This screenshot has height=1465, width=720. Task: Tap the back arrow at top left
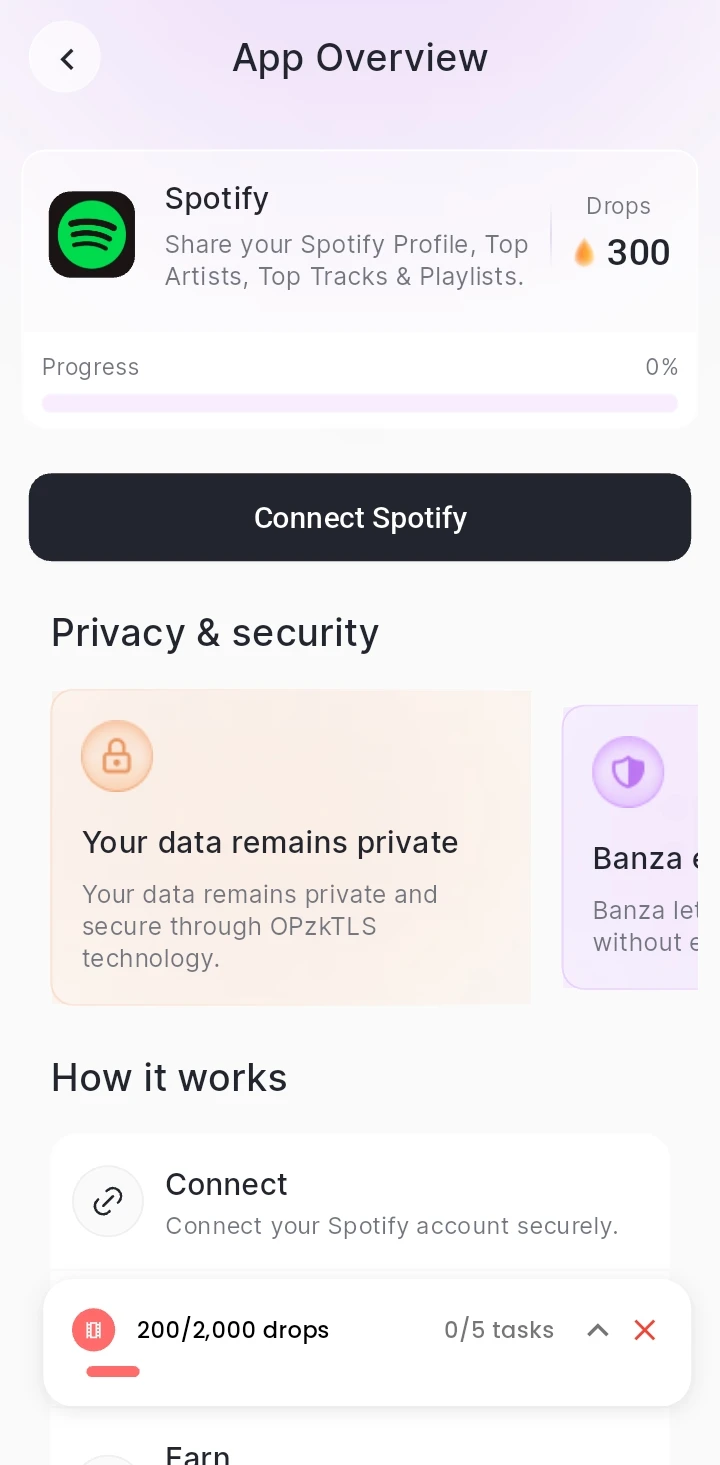64,58
